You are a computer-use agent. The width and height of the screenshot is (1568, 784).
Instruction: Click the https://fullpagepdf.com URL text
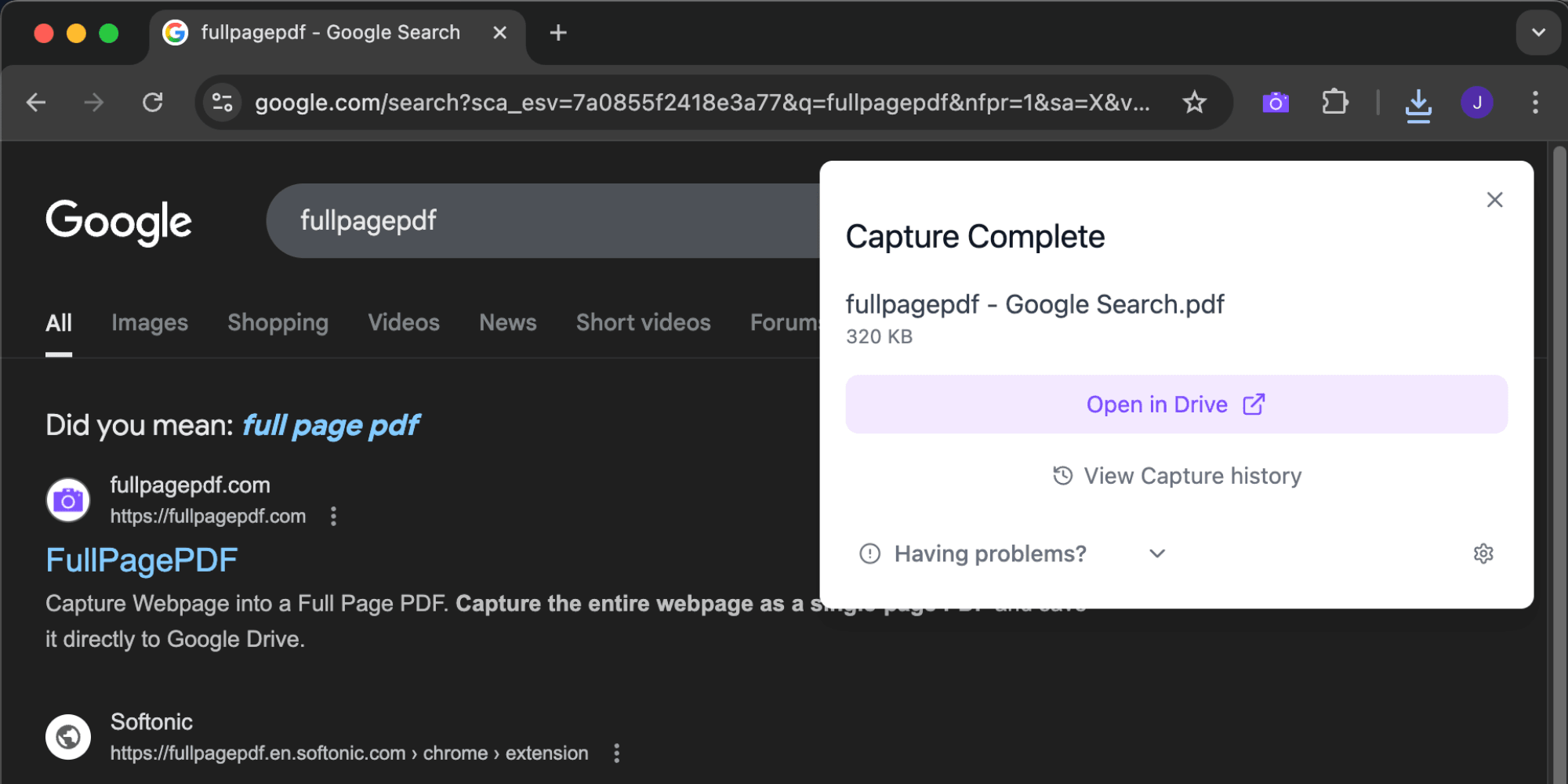[x=208, y=517]
